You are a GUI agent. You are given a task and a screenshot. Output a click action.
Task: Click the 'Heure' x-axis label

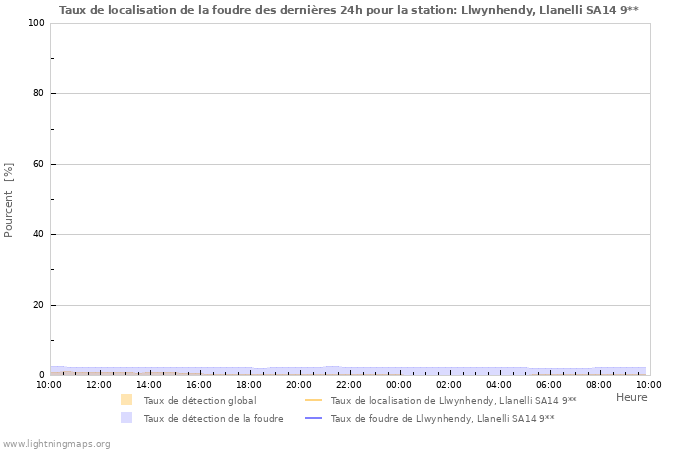pos(631,397)
